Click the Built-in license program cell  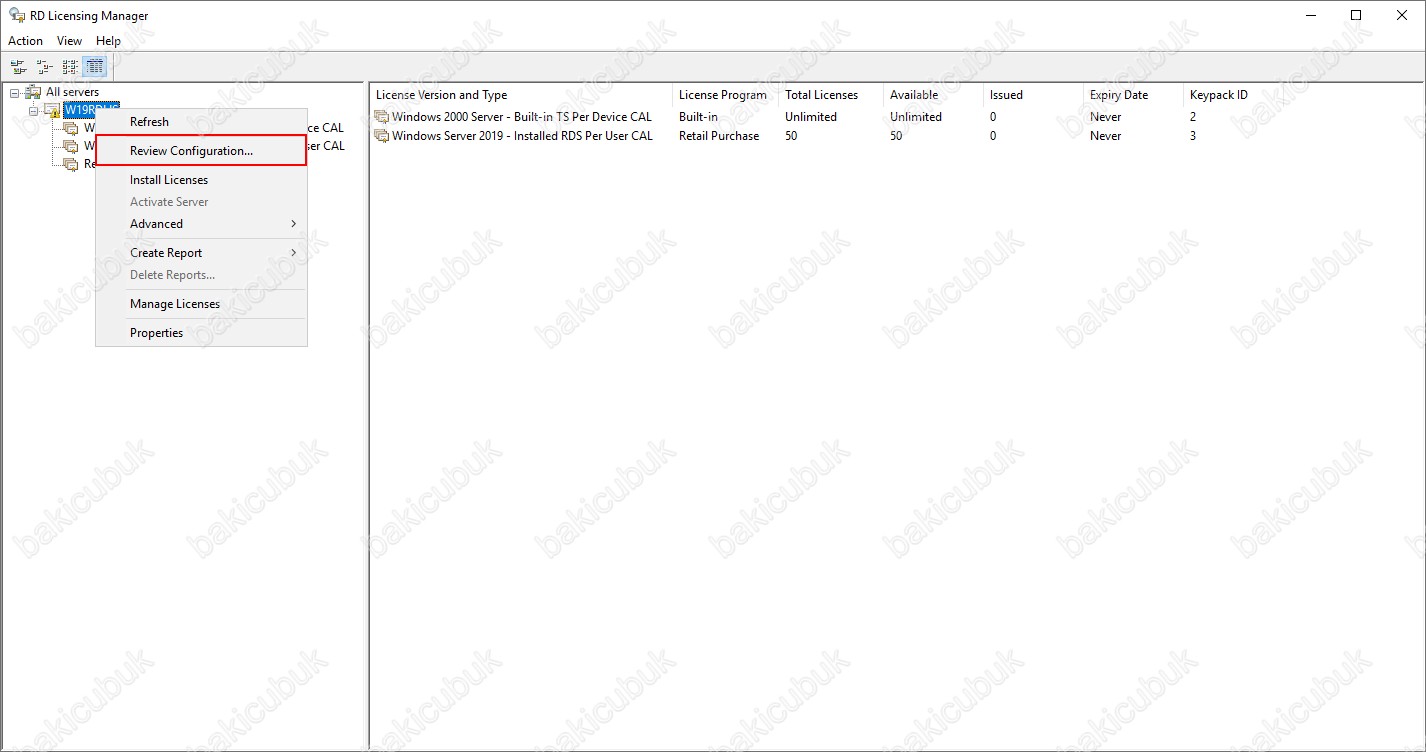(x=698, y=117)
